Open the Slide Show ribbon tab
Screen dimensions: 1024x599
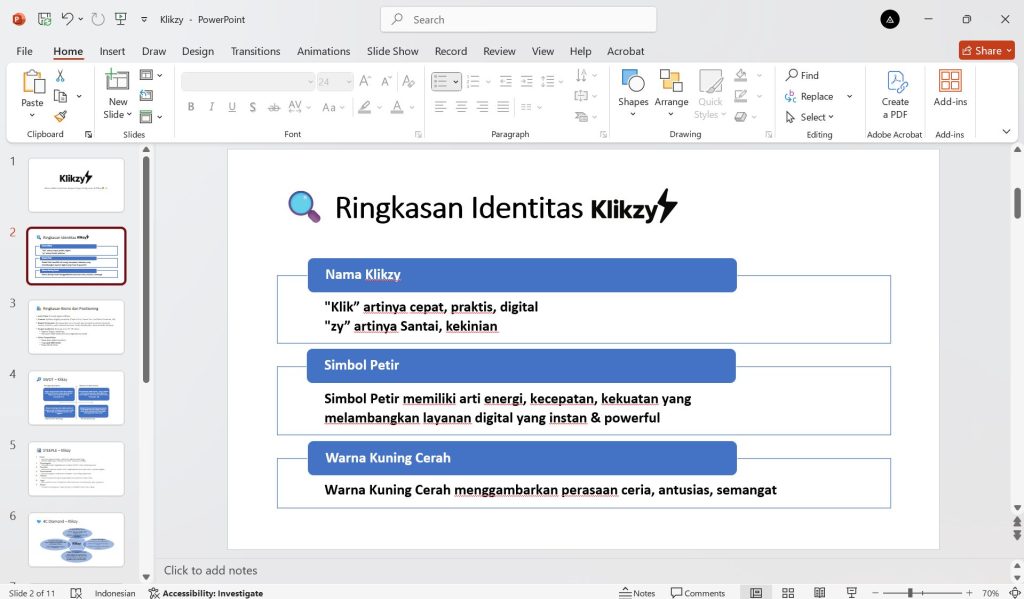(x=394, y=51)
